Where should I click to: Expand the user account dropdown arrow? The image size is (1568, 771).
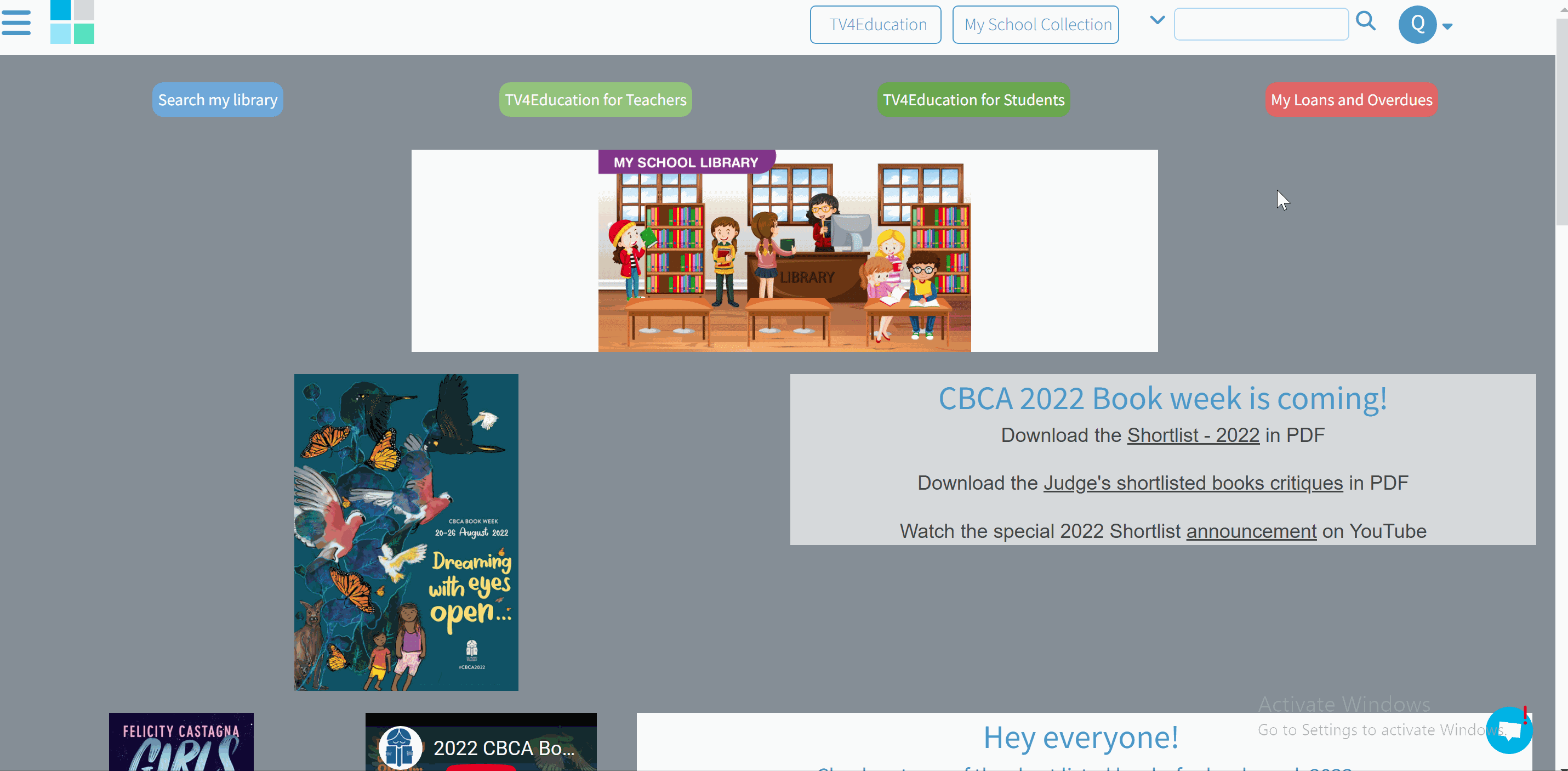(x=1447, y=26)
